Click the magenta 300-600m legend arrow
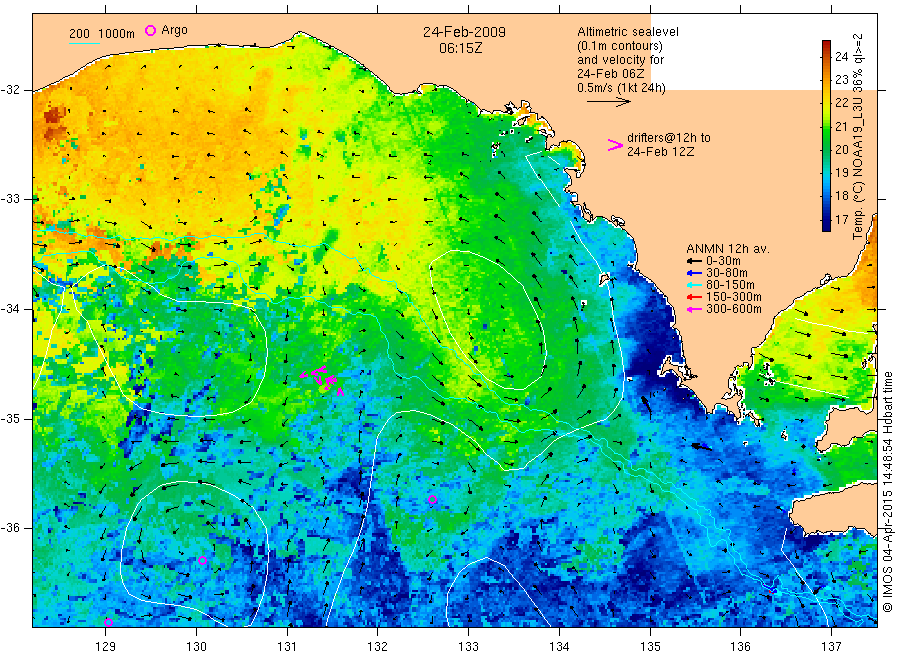 pyautogui.click(x=695, y=309)
